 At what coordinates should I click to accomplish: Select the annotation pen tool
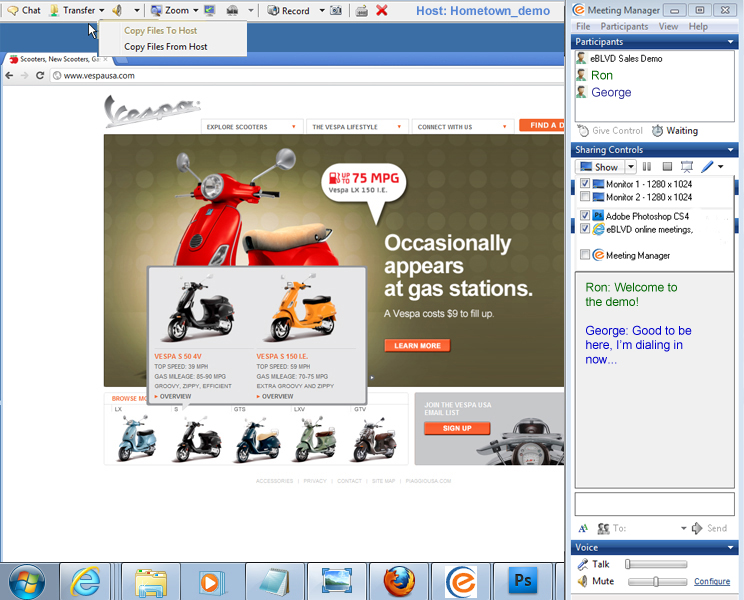(x=707, y=166)
